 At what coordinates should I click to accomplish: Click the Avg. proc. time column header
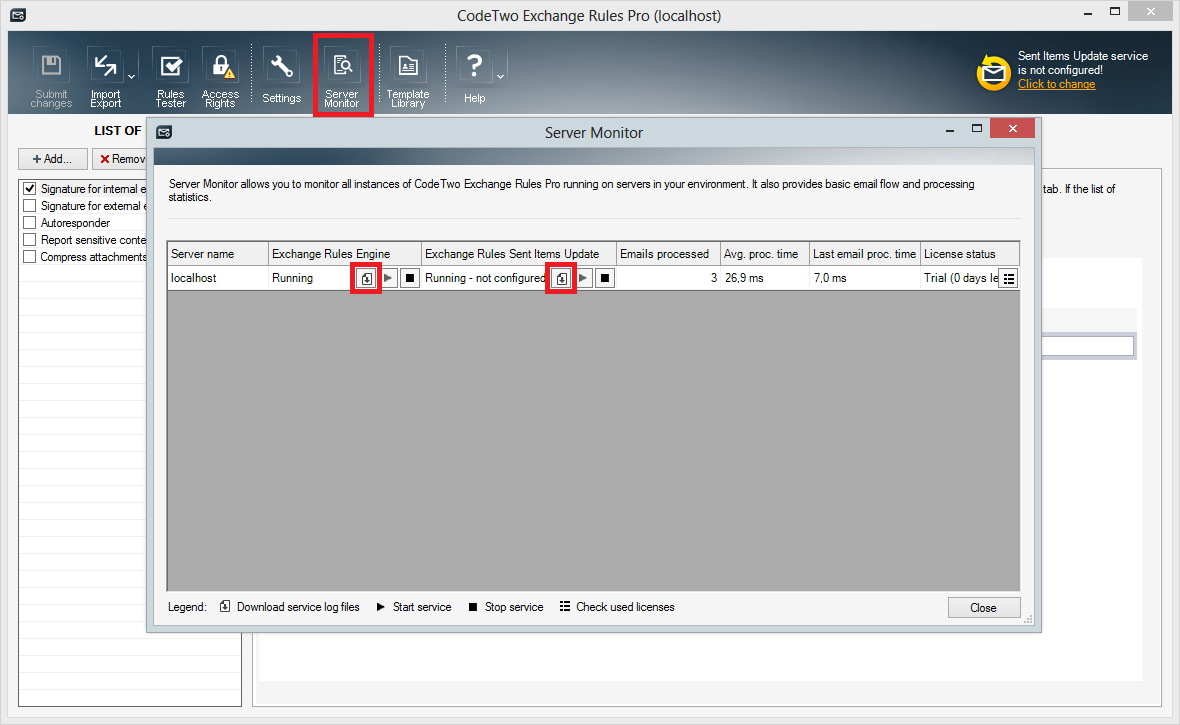pos(765,254)
